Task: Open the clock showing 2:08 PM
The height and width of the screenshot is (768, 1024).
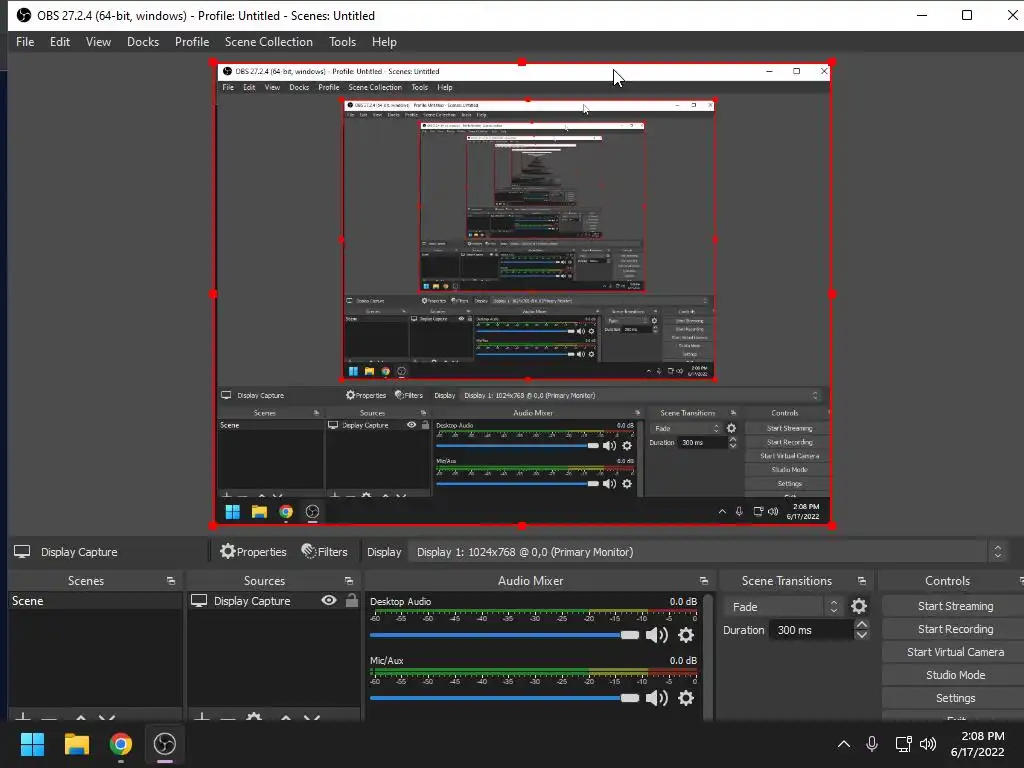Action: (x=977, y=744)
